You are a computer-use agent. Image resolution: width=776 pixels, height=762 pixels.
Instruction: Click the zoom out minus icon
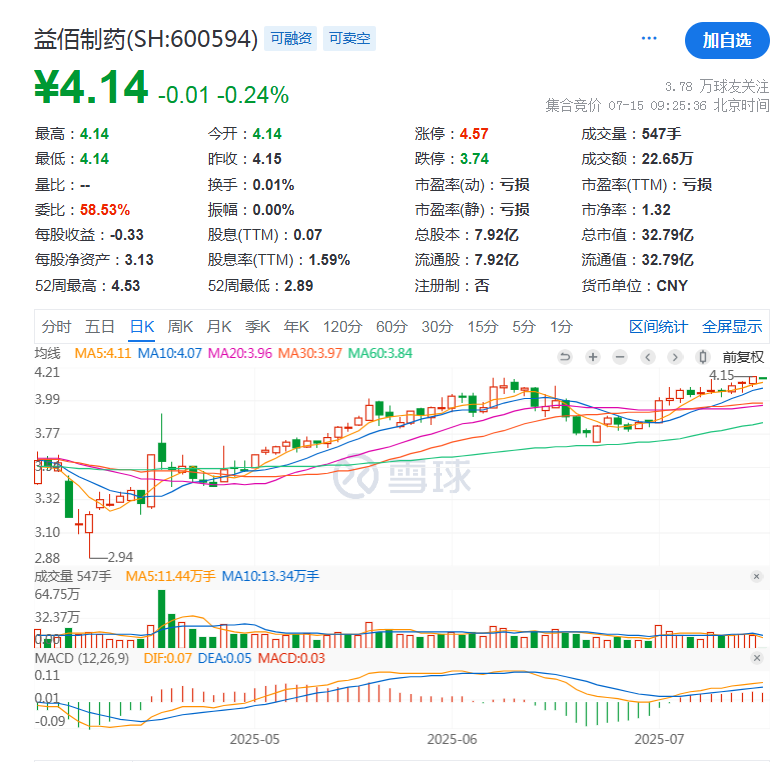tap(620, 357)
